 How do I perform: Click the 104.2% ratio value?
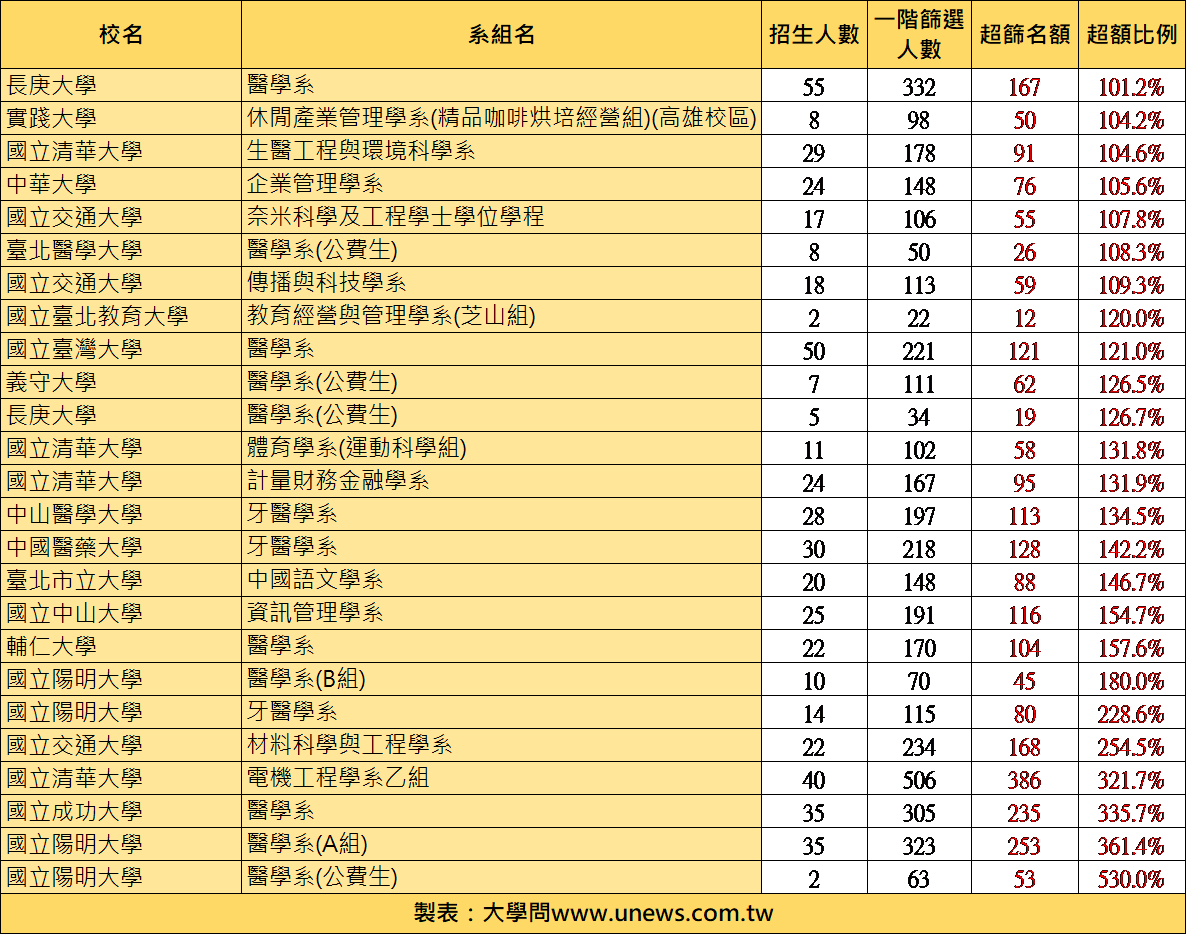coord(1132,120)
